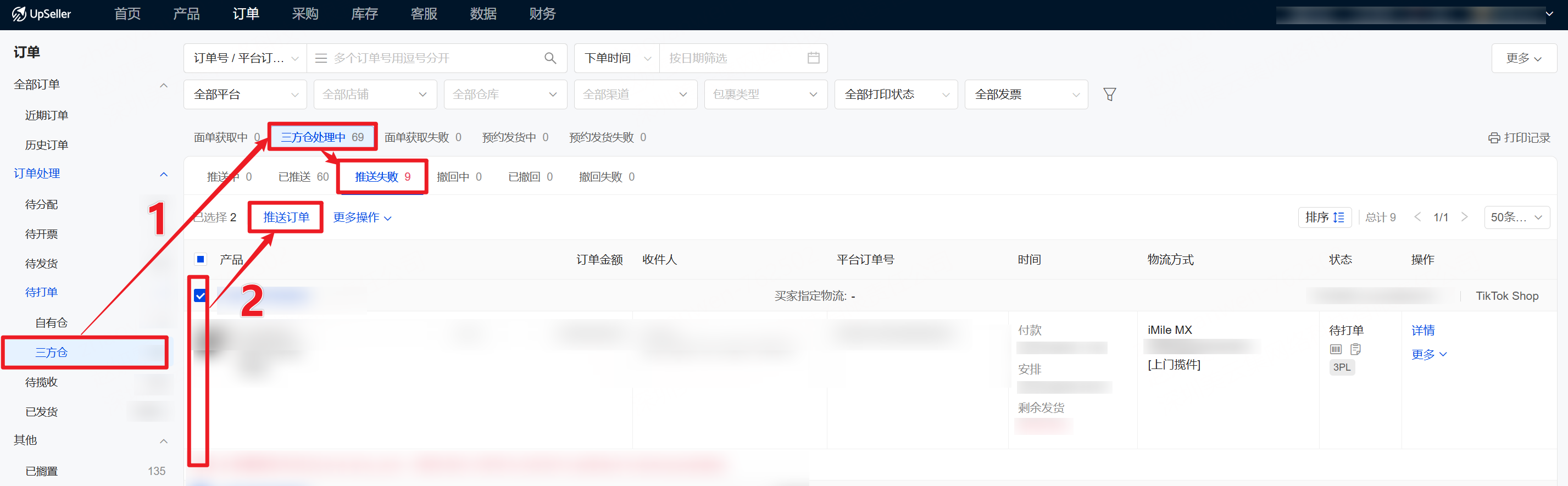Open the 打印记录 printer icon link
The image size is (1568, 486).
tap(1519, 138)
